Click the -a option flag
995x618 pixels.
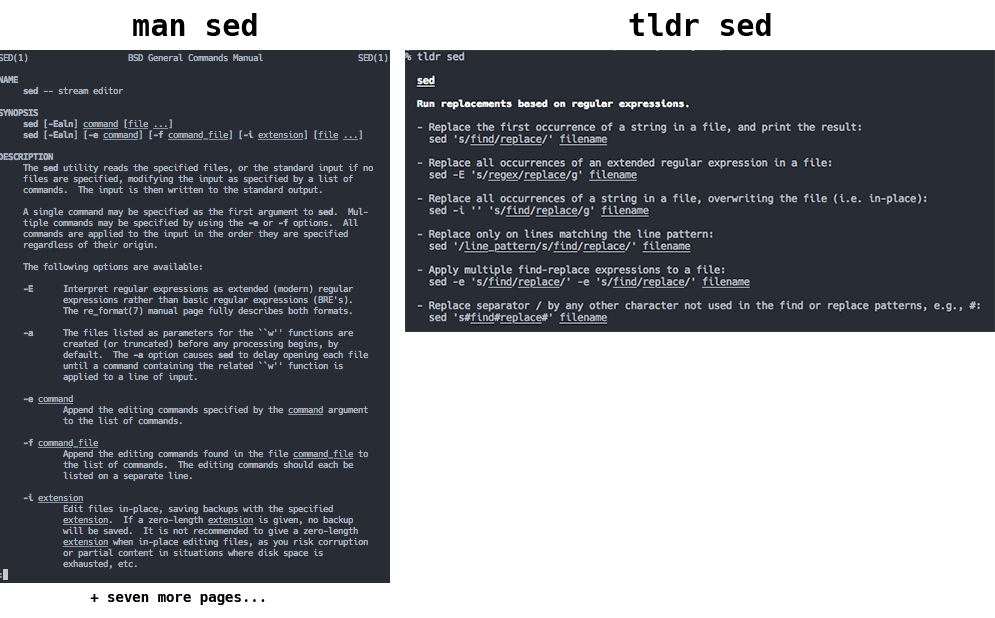(x=28, y=333)
